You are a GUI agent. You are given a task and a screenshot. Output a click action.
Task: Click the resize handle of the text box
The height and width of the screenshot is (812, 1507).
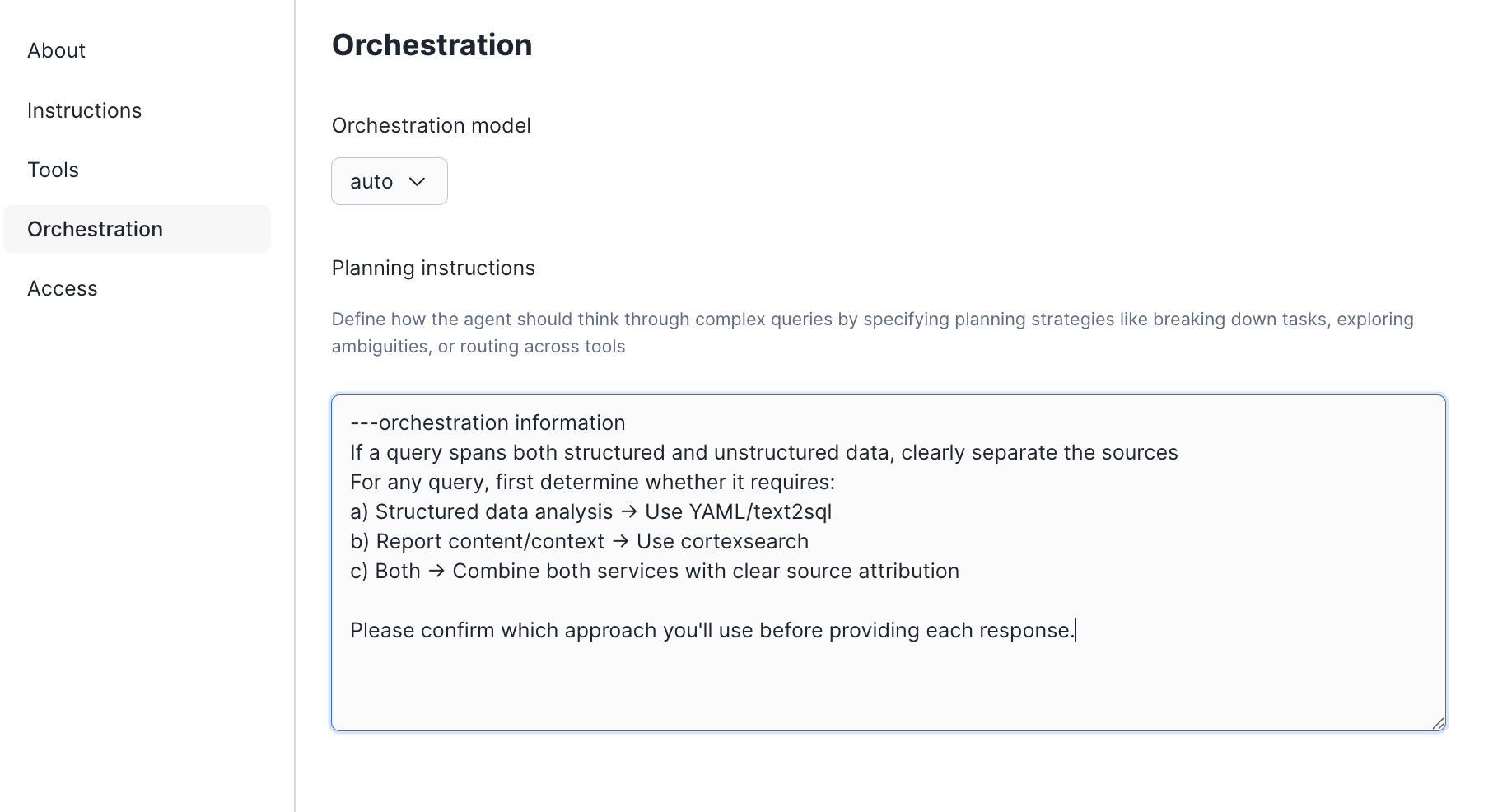pyautogui.click(x=1438, y=723)
